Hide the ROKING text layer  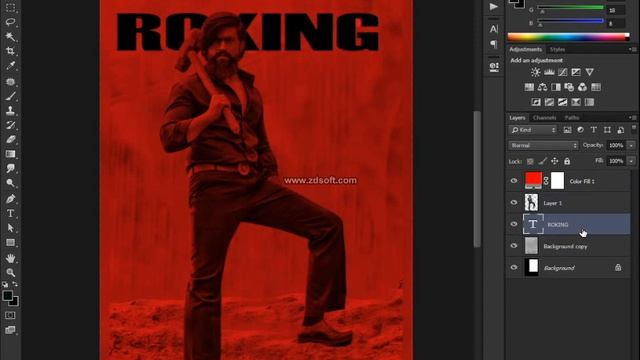514,224
